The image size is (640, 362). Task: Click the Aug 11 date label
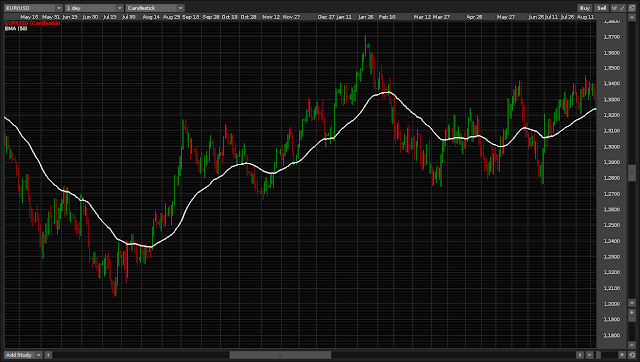point(585,17)
